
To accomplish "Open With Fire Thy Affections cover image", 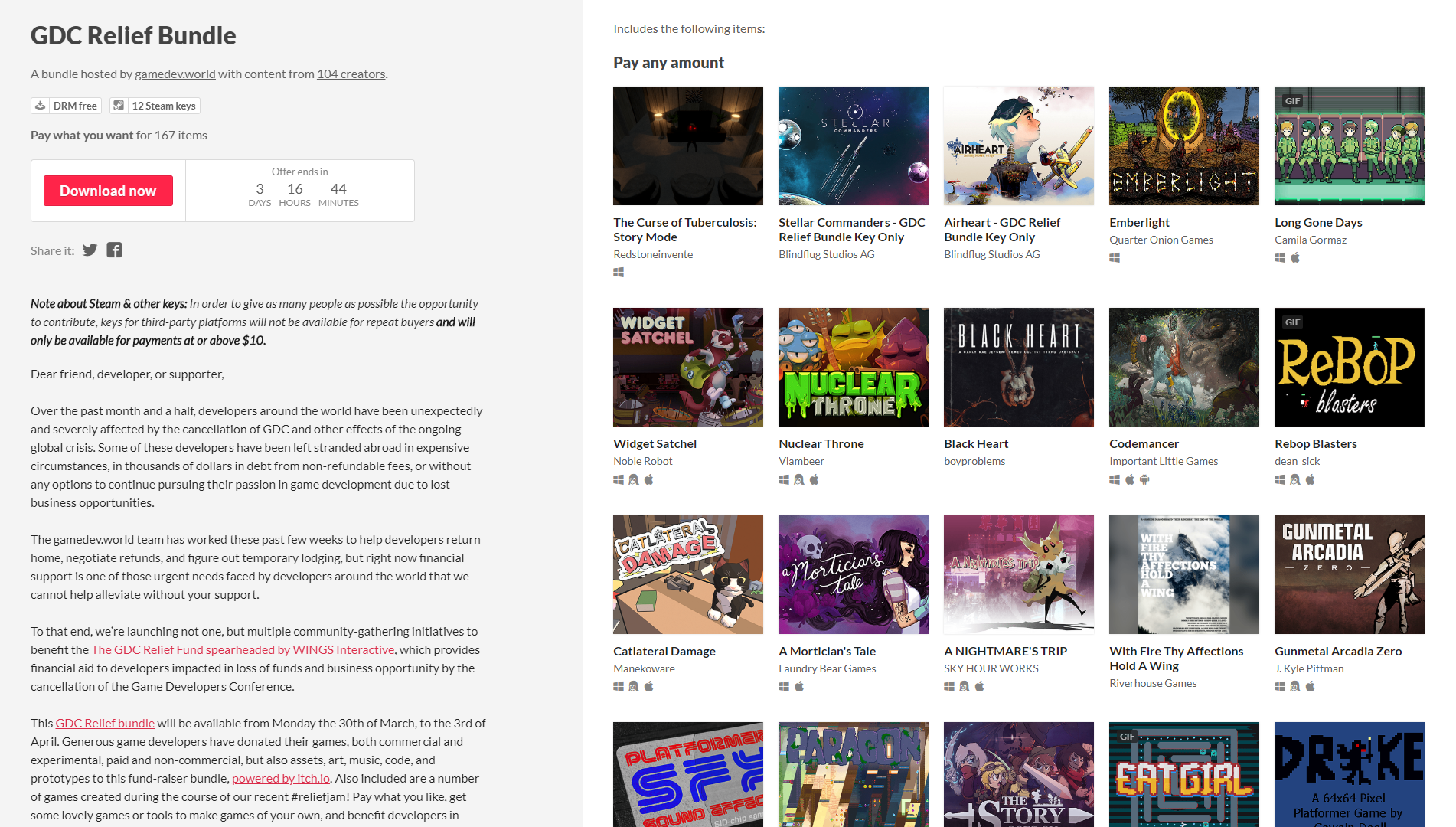I will [x=1184, y=574].
